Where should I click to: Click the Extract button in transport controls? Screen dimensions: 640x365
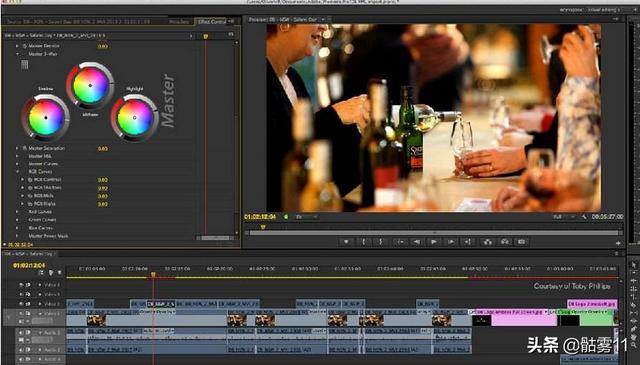tap(504, 242)
